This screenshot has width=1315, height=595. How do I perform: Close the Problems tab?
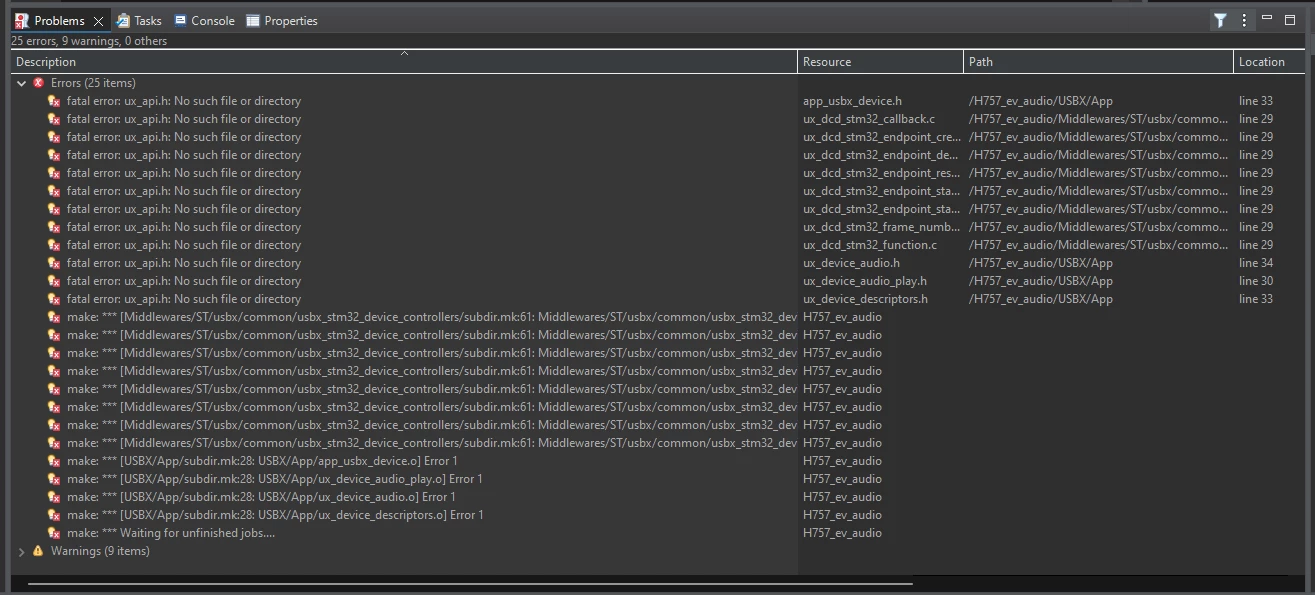98,21
